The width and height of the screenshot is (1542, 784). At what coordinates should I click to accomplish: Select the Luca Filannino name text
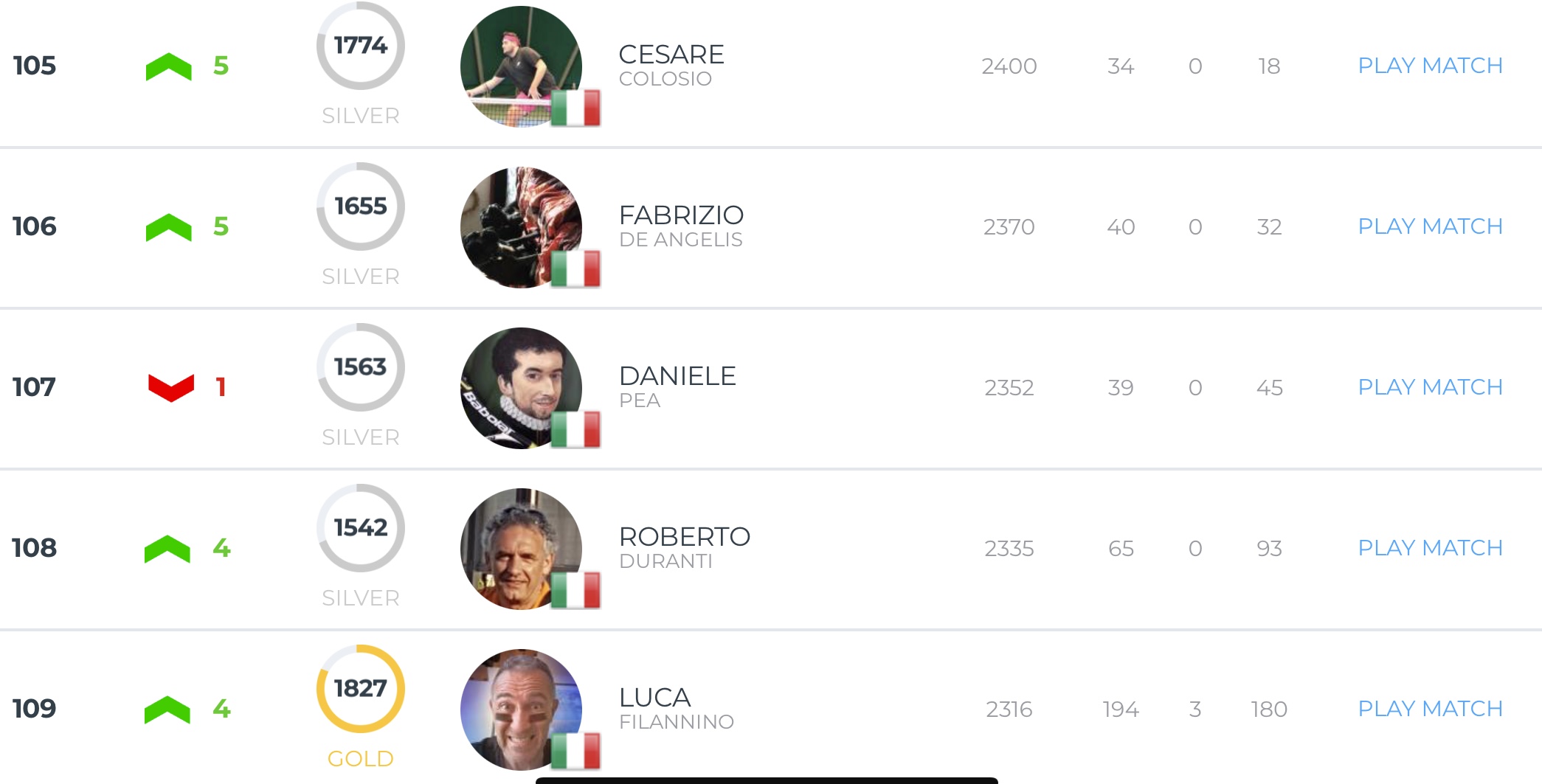(x=676, y=708)
